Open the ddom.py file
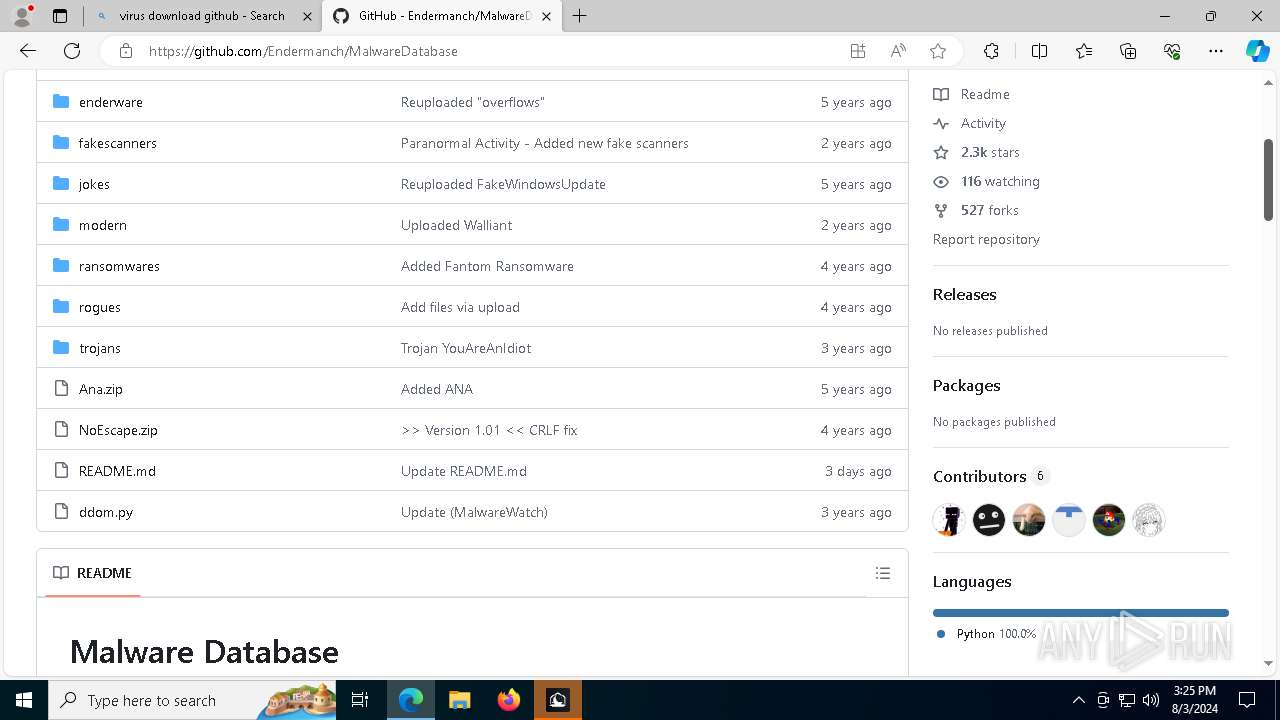This screenshot has height=720, width=1280. [105, 512]
